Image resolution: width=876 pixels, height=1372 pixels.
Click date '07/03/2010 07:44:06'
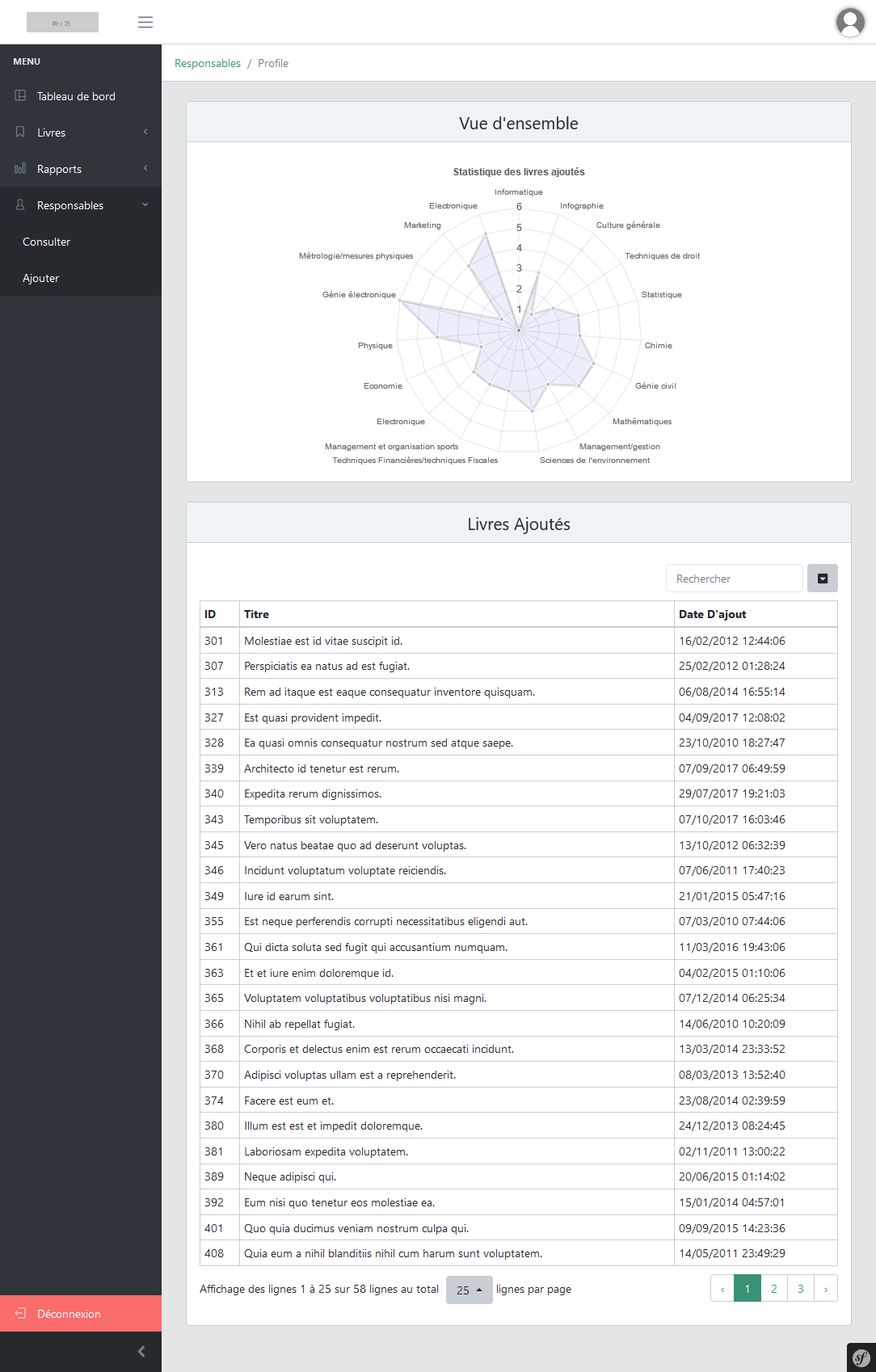(732, 921)
